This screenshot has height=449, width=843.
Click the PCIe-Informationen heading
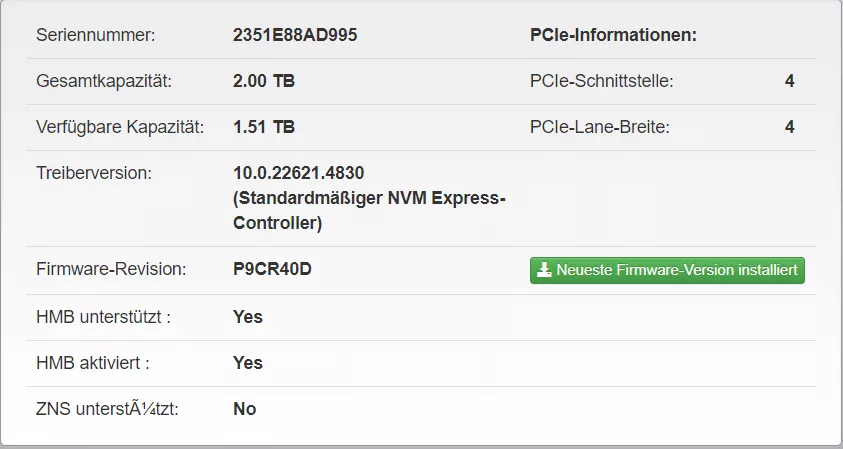tap(613, 35)
